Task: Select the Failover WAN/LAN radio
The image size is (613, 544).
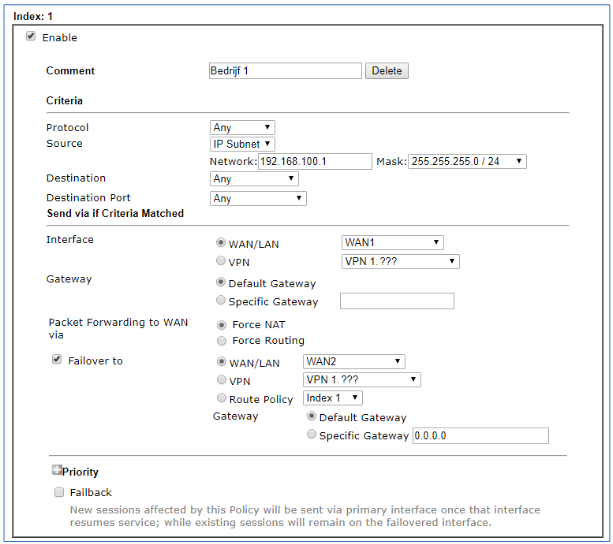Action: [222, 362]
